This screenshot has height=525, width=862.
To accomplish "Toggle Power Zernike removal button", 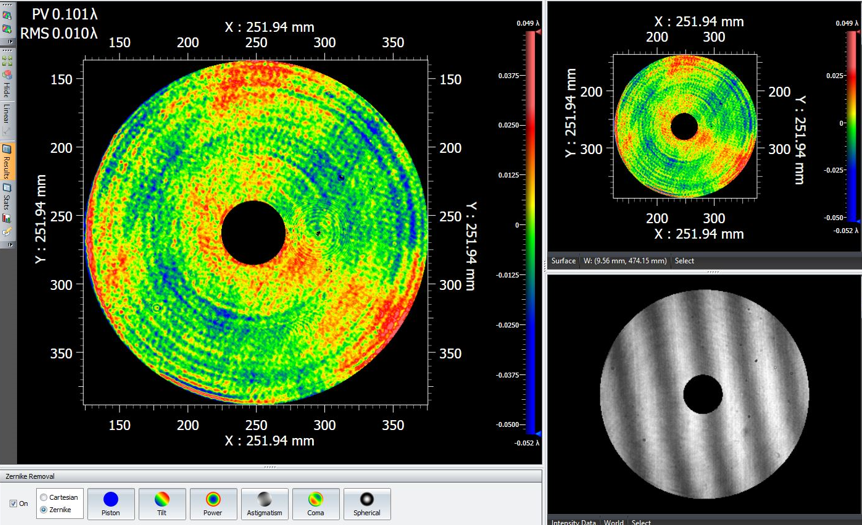I will [x=213, y=503].
